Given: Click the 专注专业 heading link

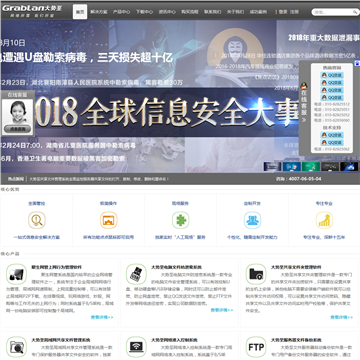Looking at the screenshot, I should click(x=324, y=203).
